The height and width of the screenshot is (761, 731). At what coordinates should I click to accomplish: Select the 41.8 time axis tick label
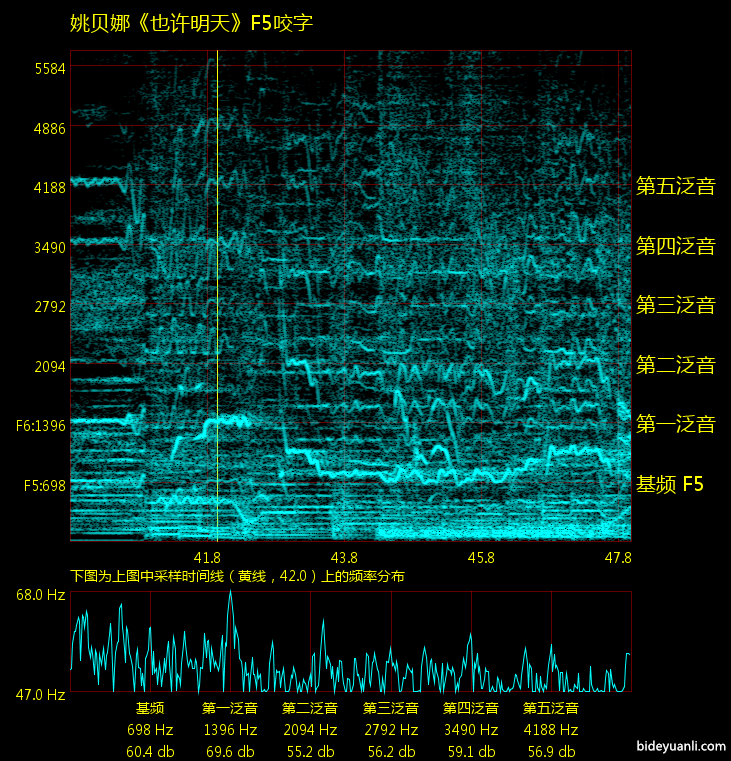point(208,557)
